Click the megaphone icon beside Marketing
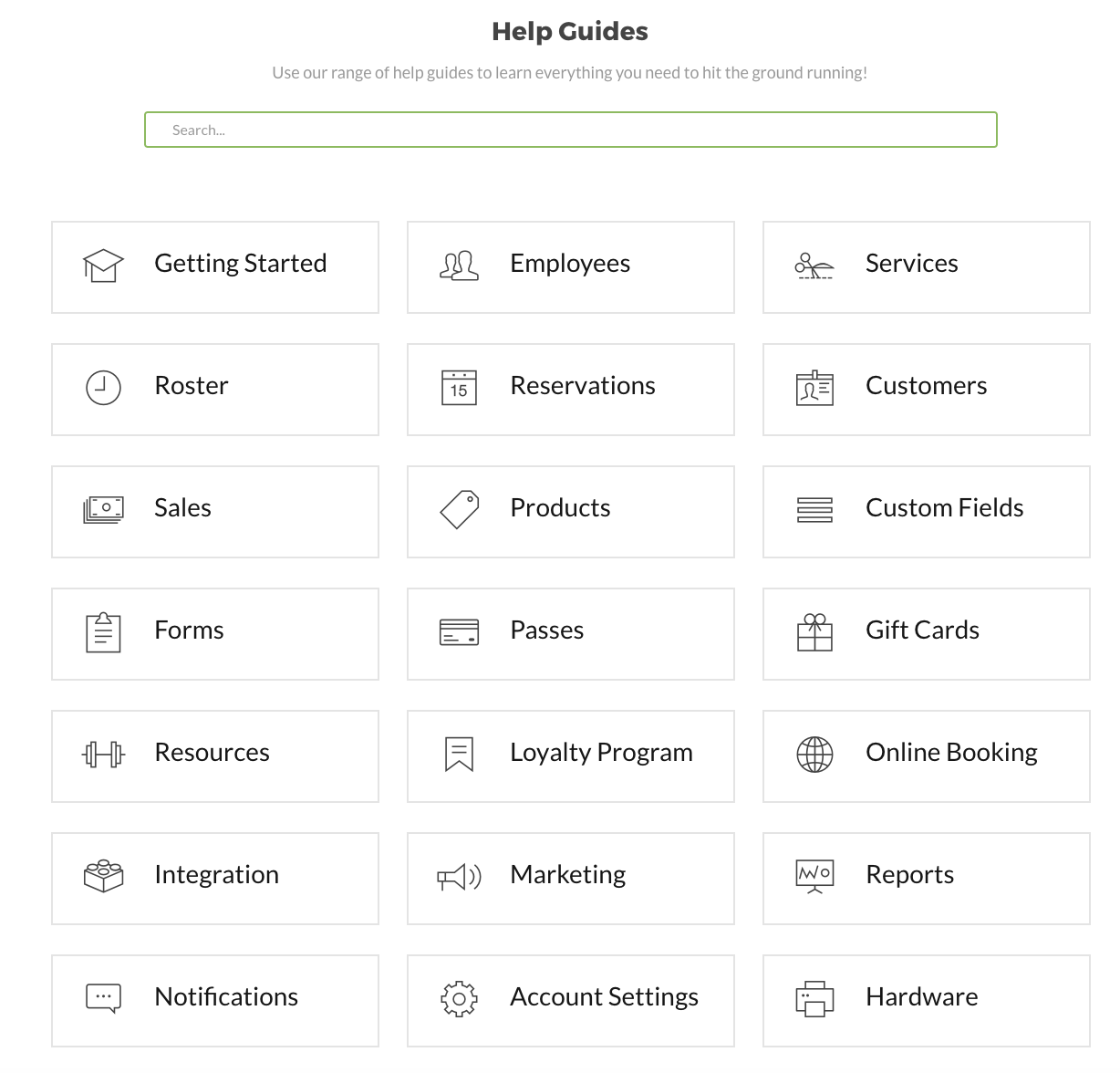This screenshot has width=1120, height=1073. [459, 878]
